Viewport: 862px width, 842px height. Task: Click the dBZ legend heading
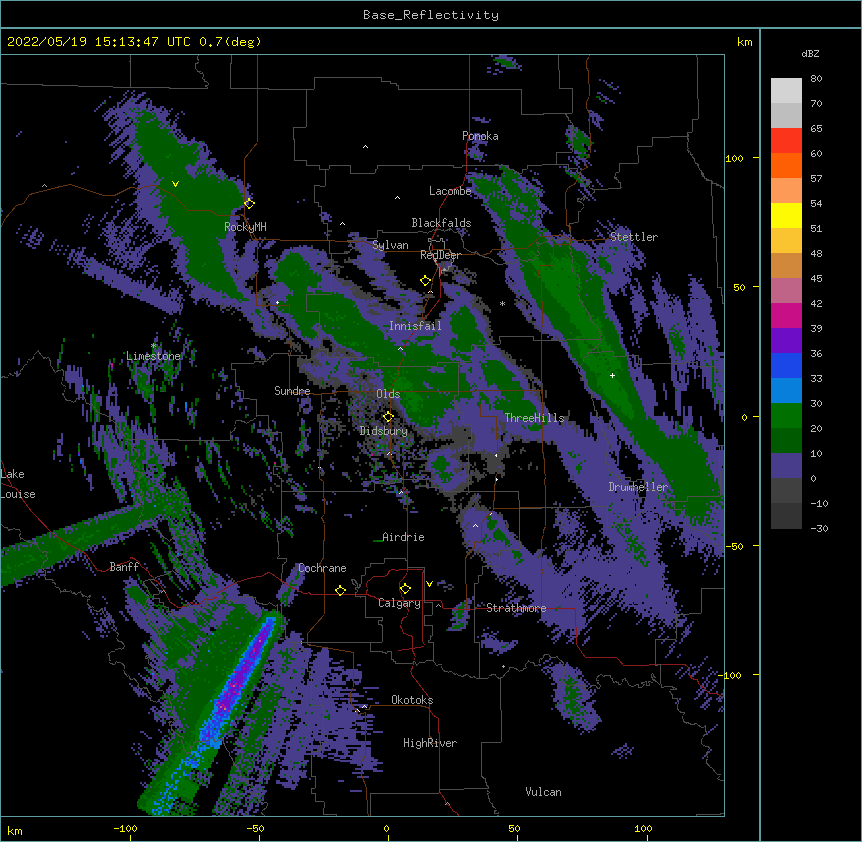tap(810, 53)
